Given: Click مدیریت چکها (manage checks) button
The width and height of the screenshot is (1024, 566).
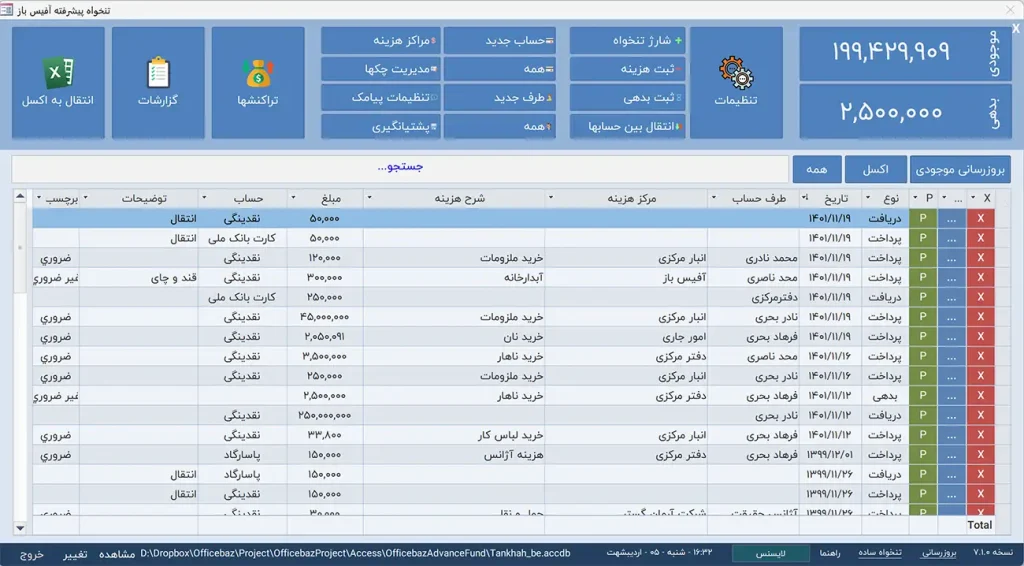Looking at the screenshot, I should pyautogui.click(x=381, y=69).
